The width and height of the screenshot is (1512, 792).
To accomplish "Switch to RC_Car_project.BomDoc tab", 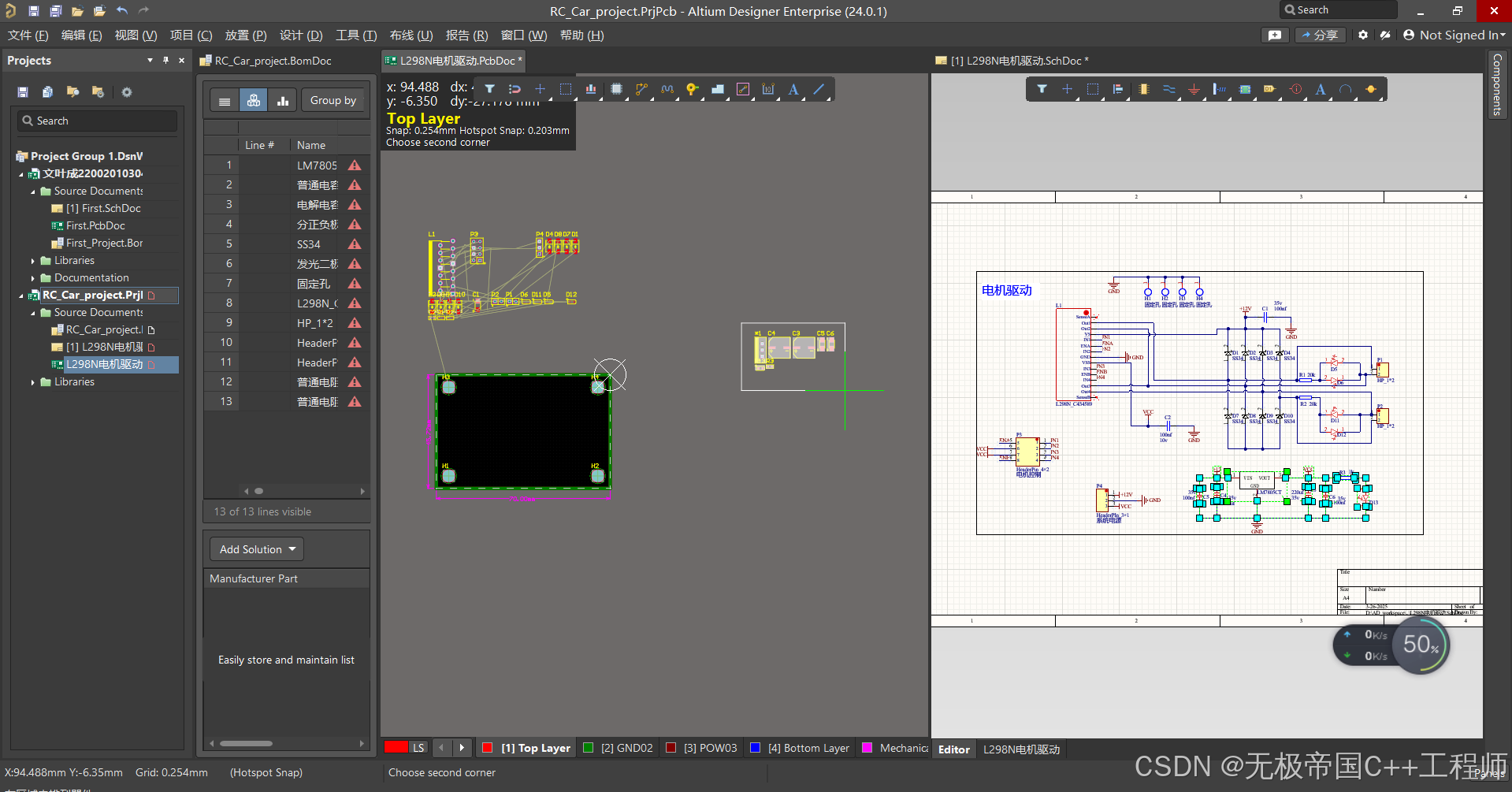I will (x=266, y=61).
